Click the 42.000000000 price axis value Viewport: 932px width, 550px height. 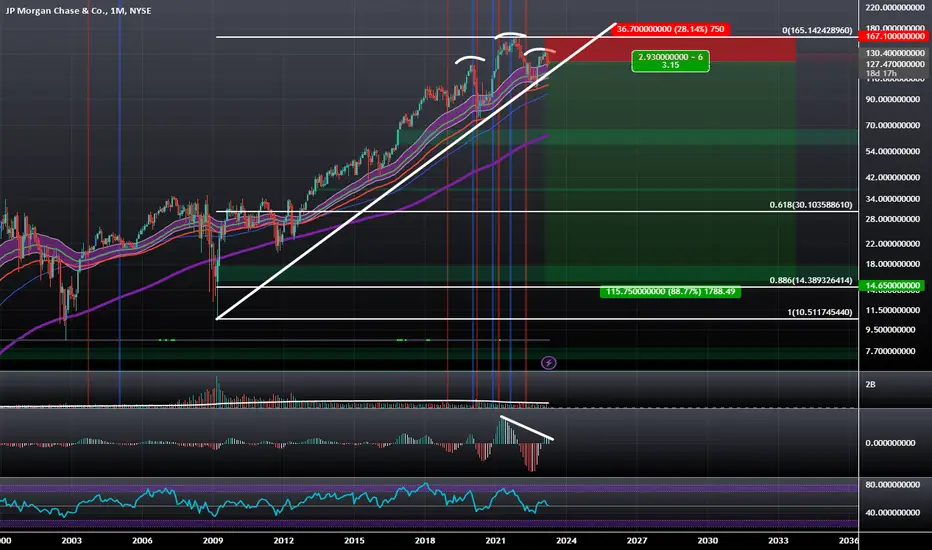click(893, 177)
